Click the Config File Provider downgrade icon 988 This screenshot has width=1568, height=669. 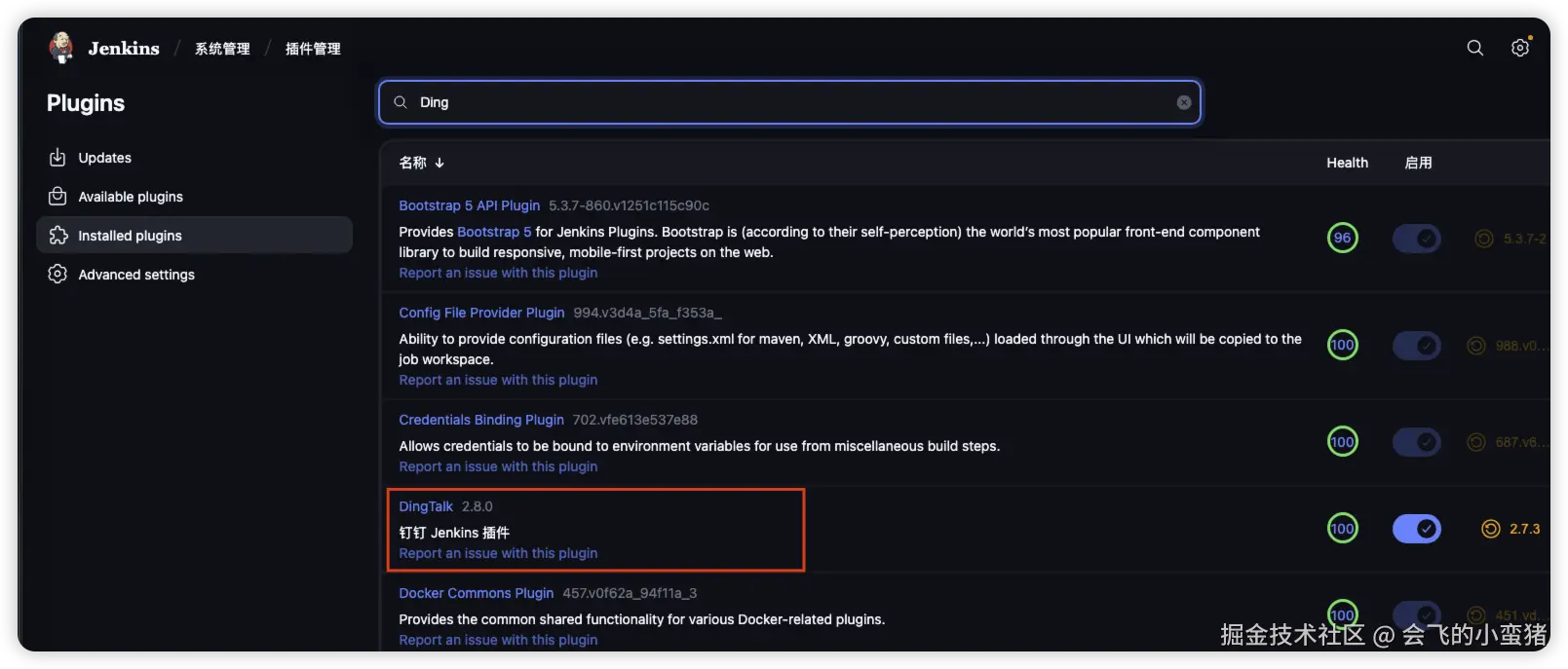[1477, 346]
